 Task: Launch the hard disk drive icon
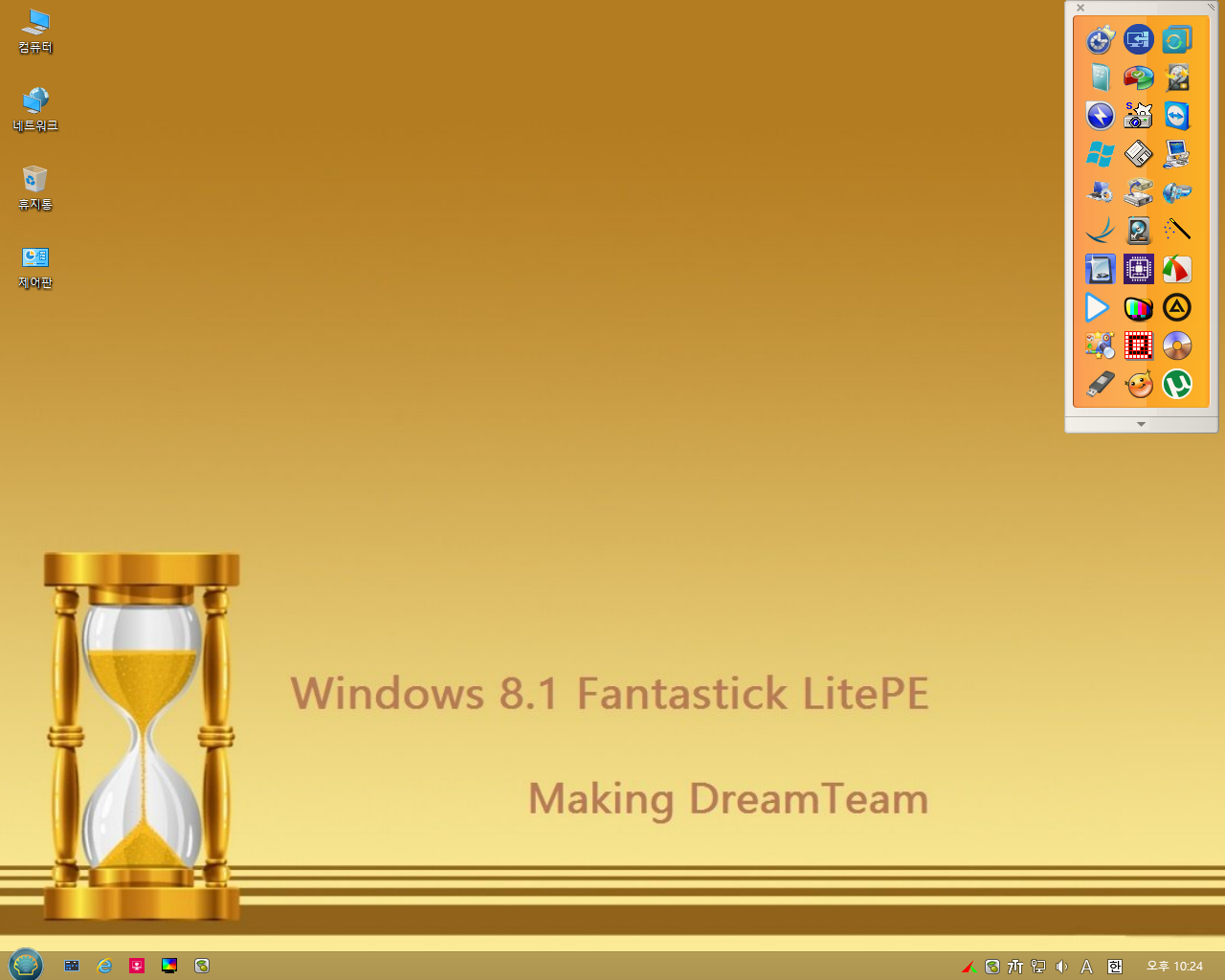coord(1138,231)
